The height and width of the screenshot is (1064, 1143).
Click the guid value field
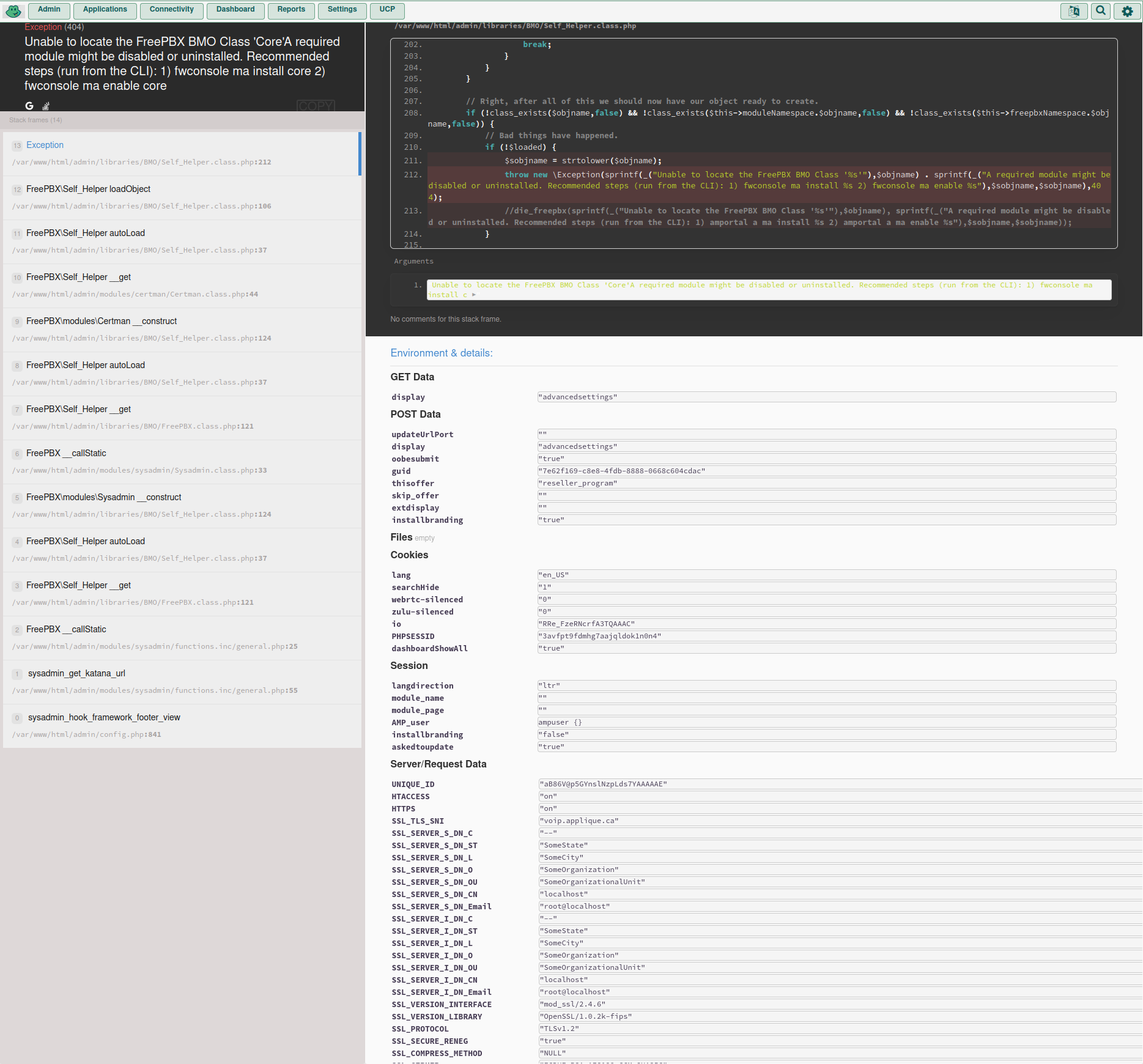(x=827, y=471)
